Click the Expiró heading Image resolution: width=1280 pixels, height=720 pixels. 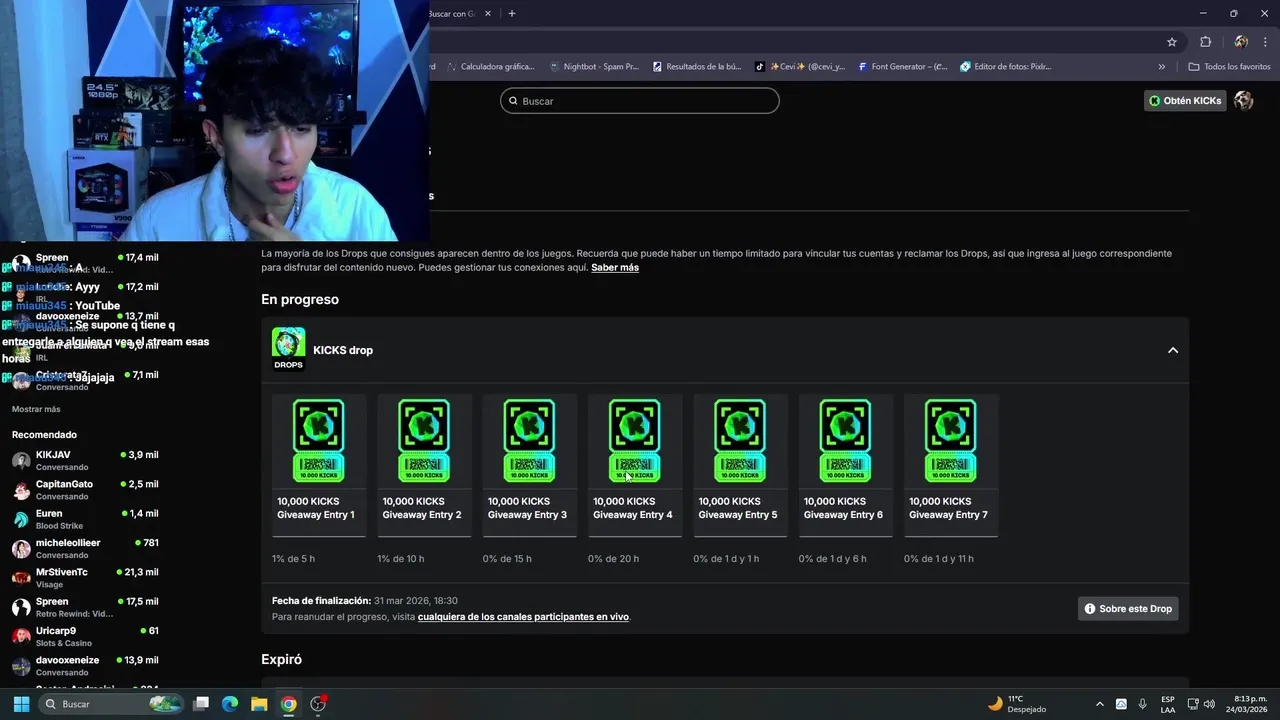tap(282, 660)
